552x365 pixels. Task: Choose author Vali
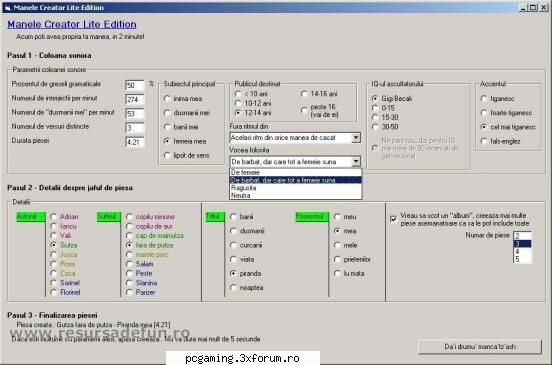54,235
